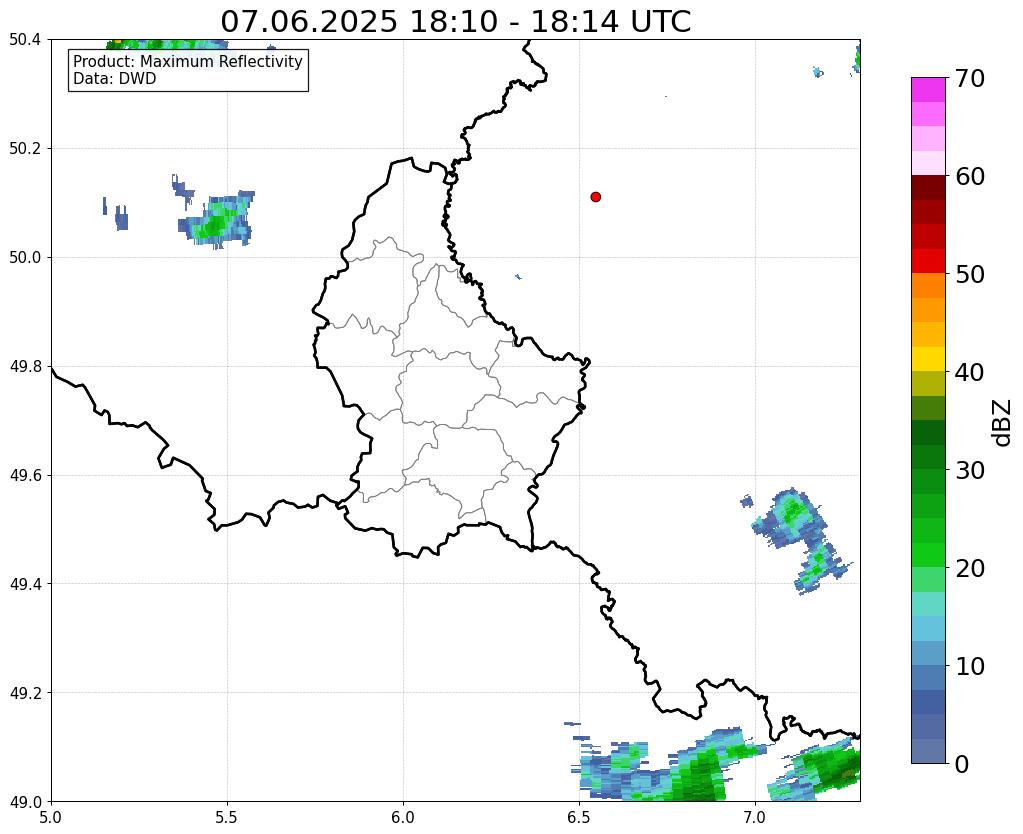Screen dimensions: 1023x834
Task: Click the latitude axis label 49.2
Action: 25,693
